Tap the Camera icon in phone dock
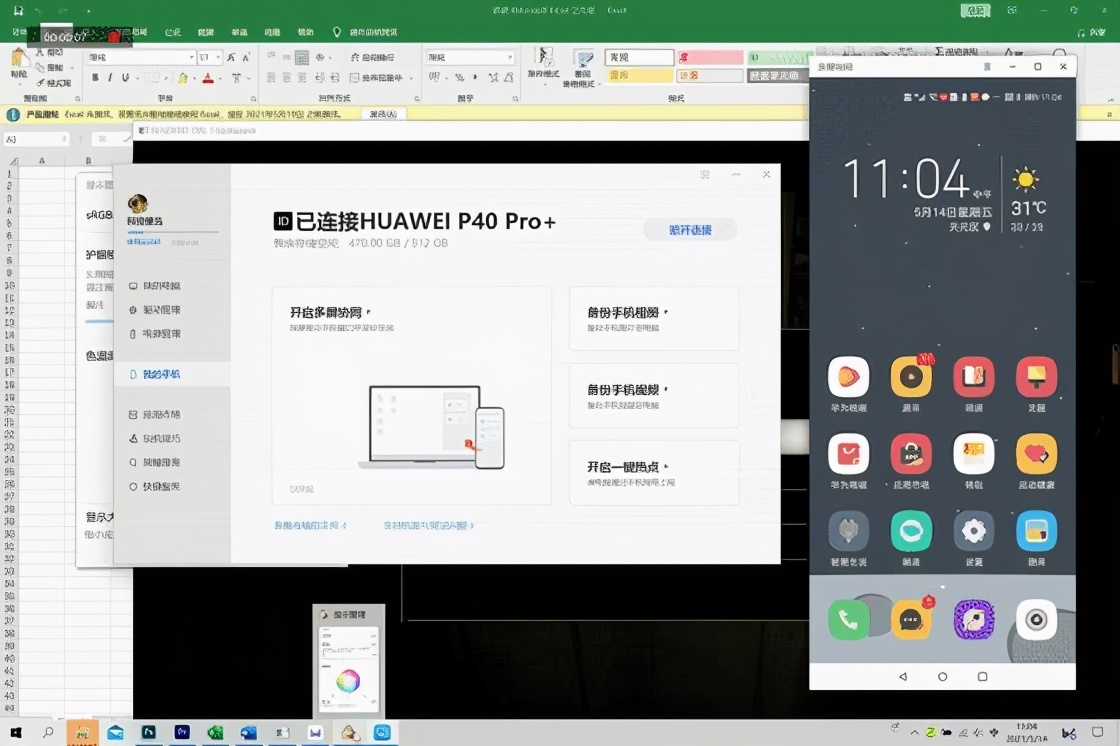 pos(1036,620)
